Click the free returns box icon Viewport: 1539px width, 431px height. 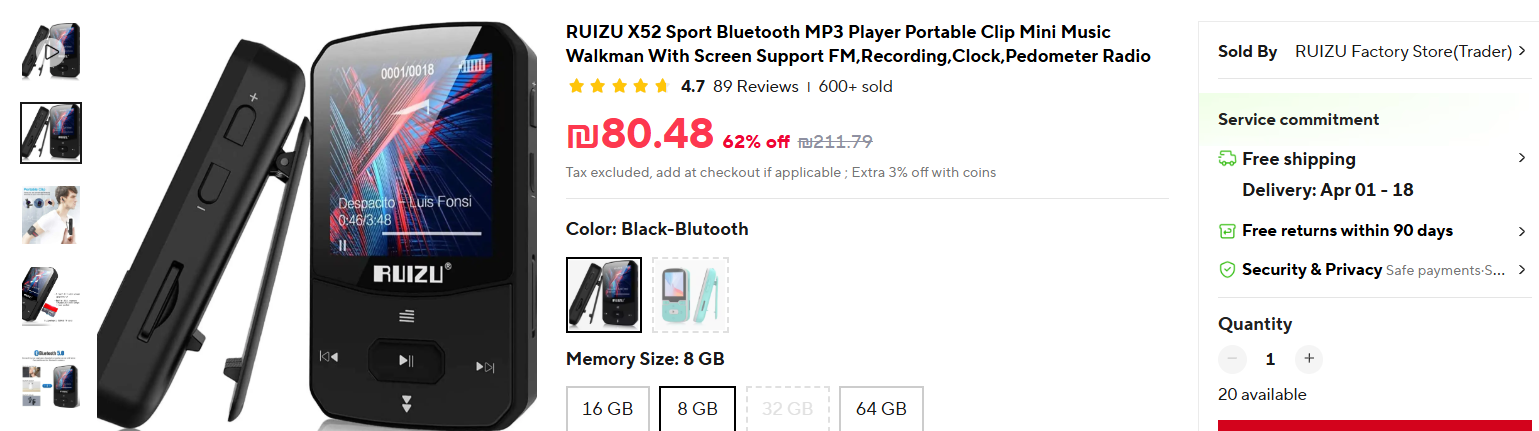point(1227,231)
